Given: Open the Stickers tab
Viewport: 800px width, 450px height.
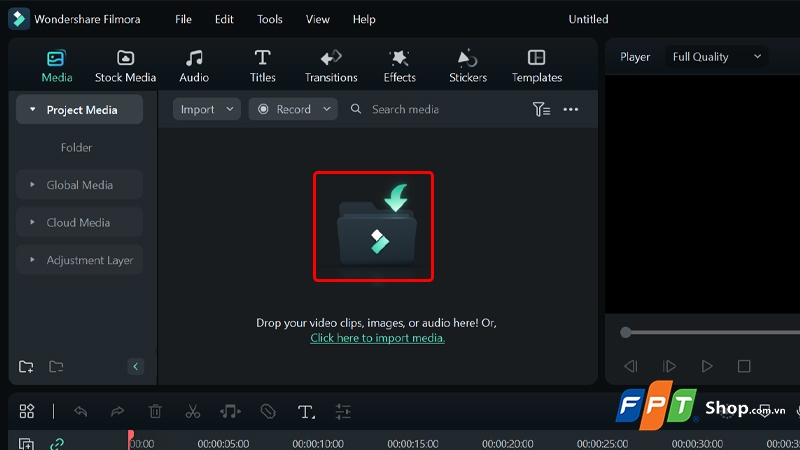Looking at the screenshot, I should coord(468,66).
